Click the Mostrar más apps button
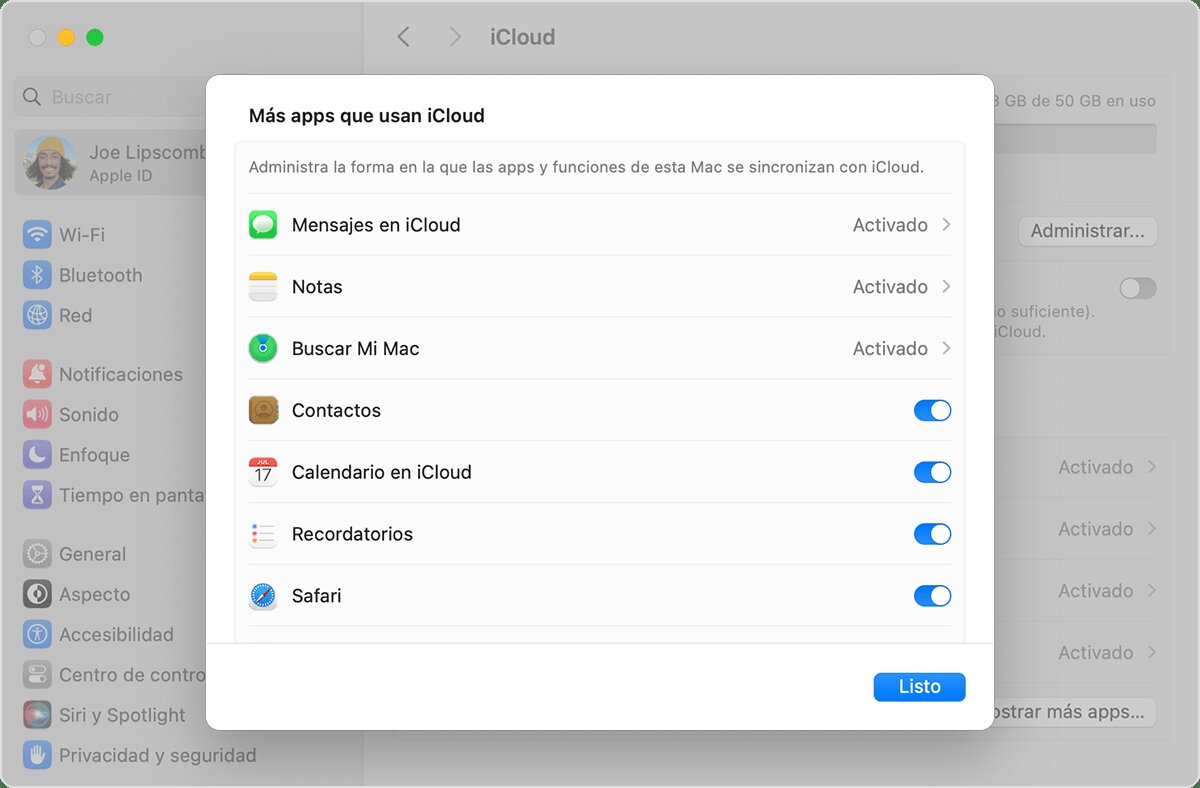 tap(1075, 712)
